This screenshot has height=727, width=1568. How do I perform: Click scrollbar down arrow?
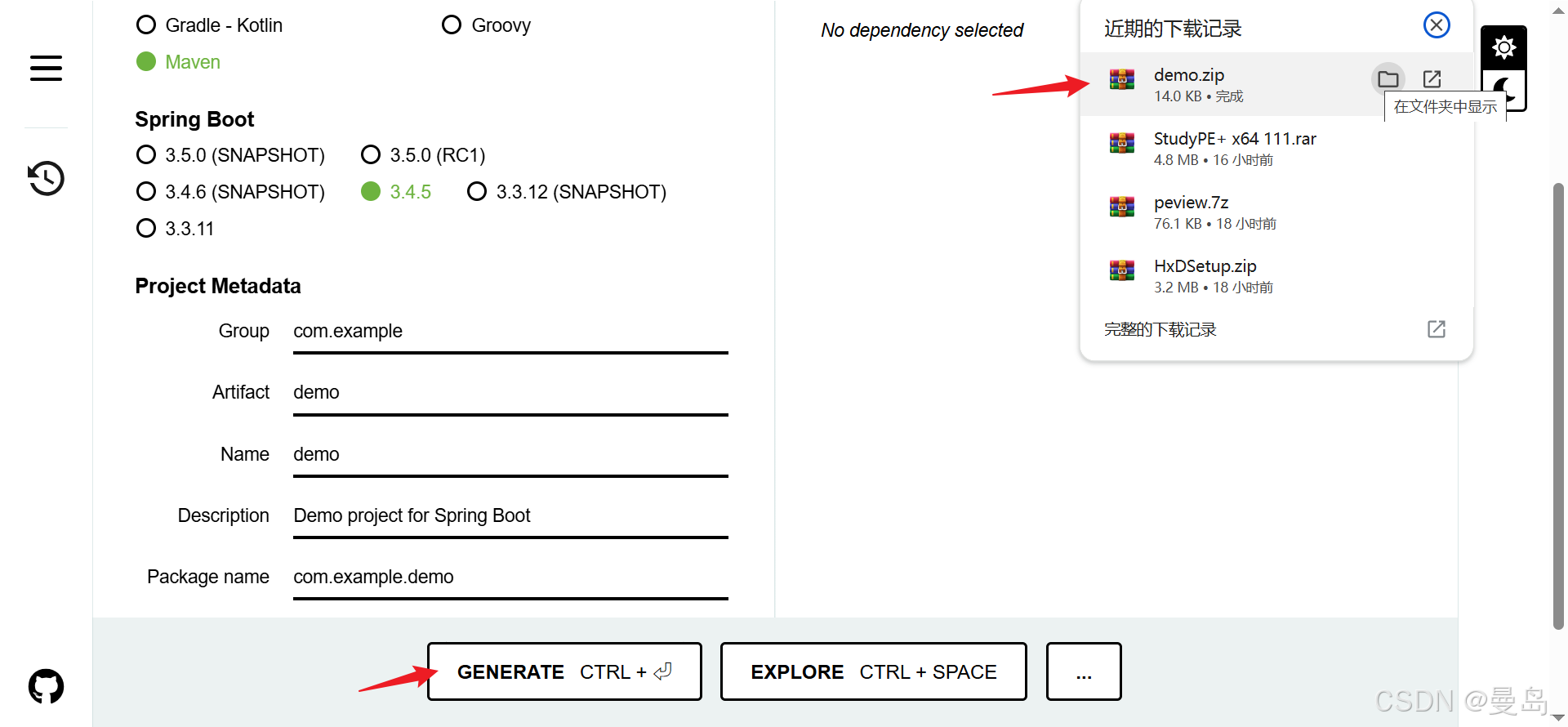[x=1558, y=718]
